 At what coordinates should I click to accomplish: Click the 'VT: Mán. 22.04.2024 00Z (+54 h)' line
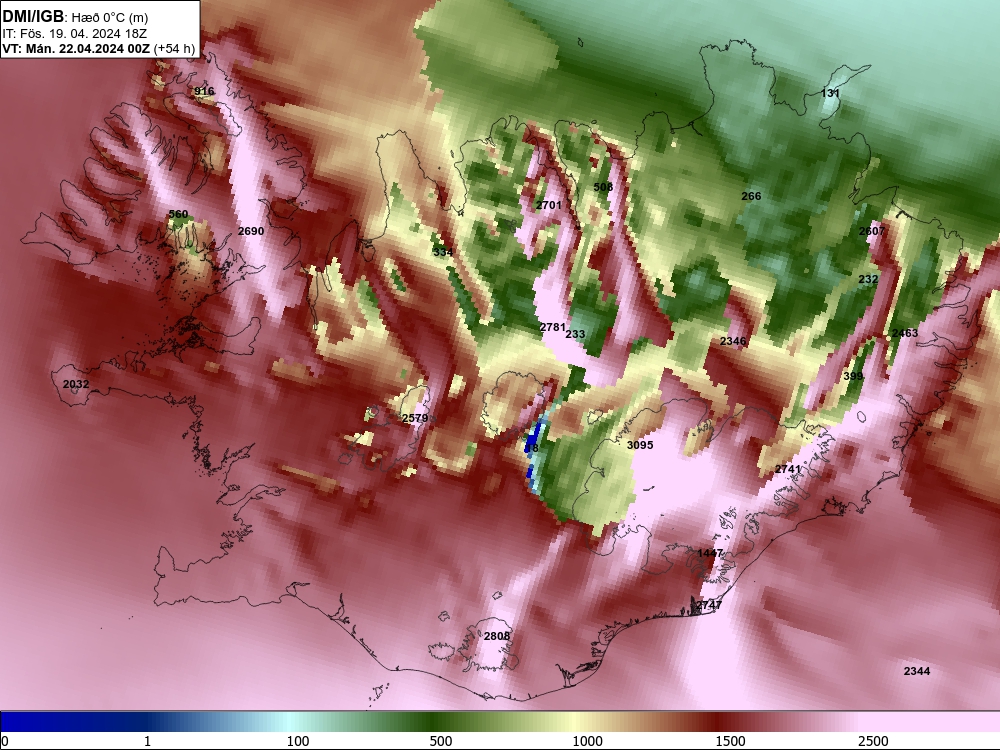[98, 49]
